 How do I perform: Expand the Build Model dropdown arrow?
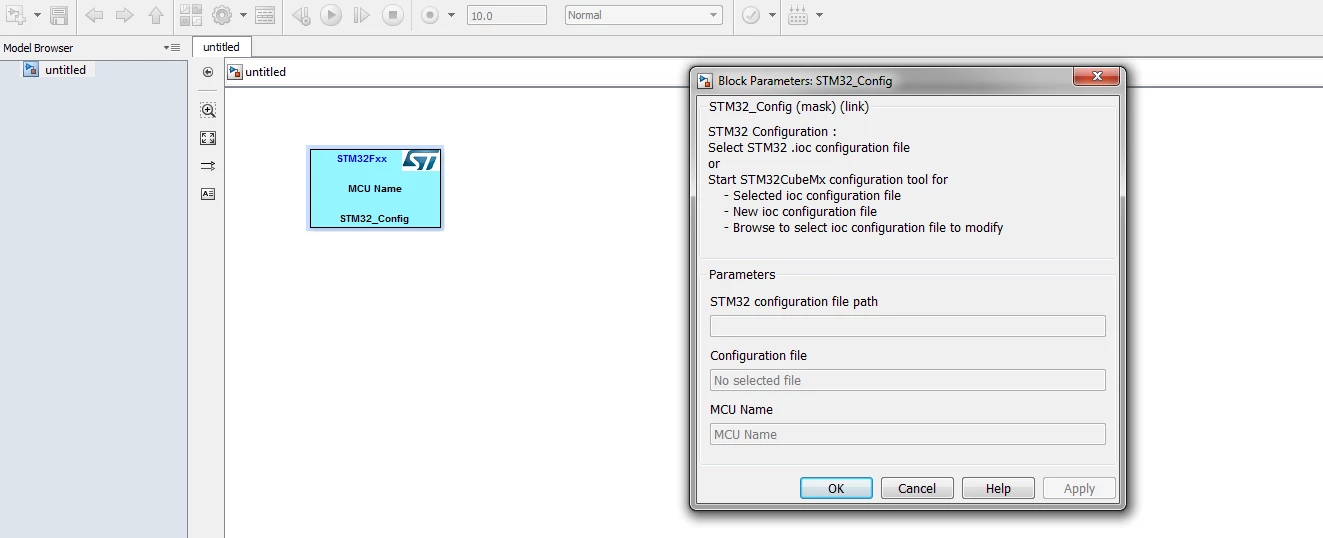tap(819, 15)
